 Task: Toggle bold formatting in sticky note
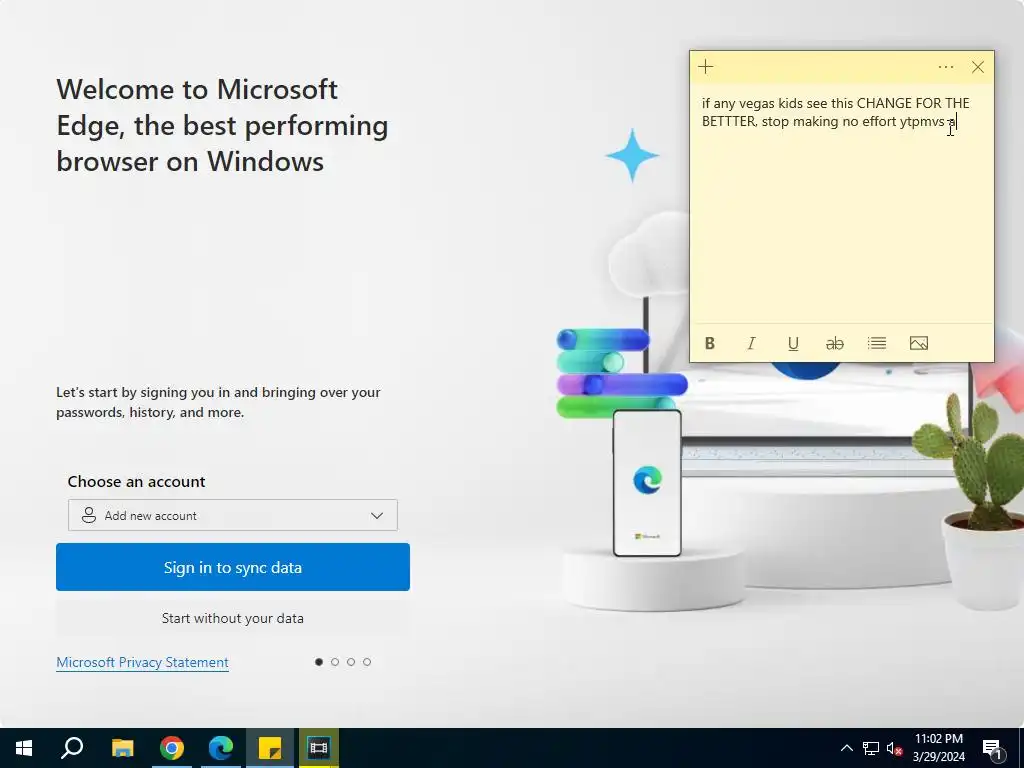[x=710, y=344]
